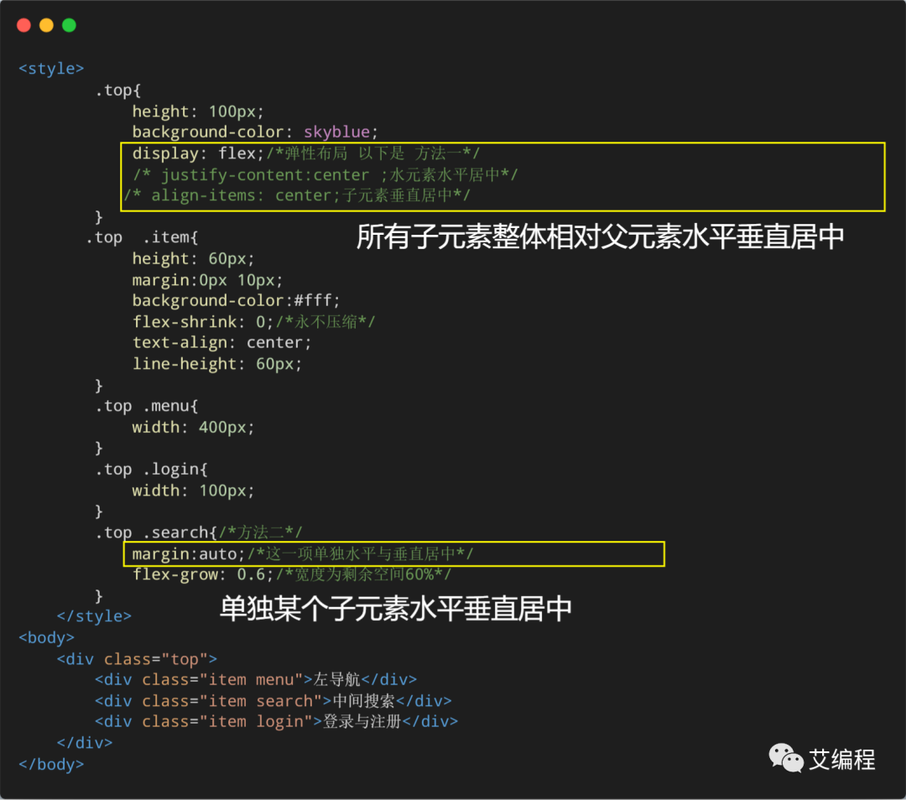906x800 pixels.
Task: Click the div containing 中间搜索
Action: pyautogui.click(x=273, y=701)
